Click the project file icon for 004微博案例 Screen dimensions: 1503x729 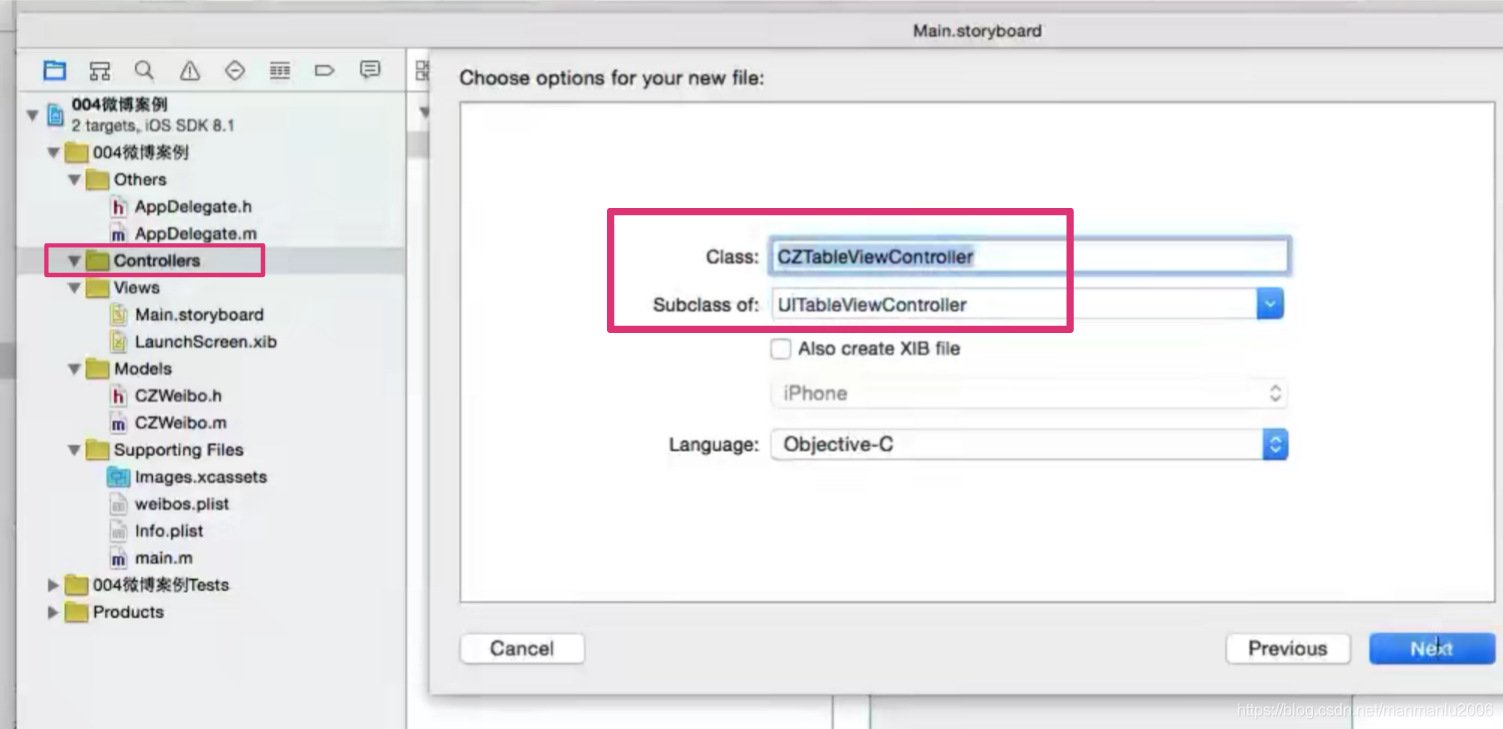tap(55, 115)
